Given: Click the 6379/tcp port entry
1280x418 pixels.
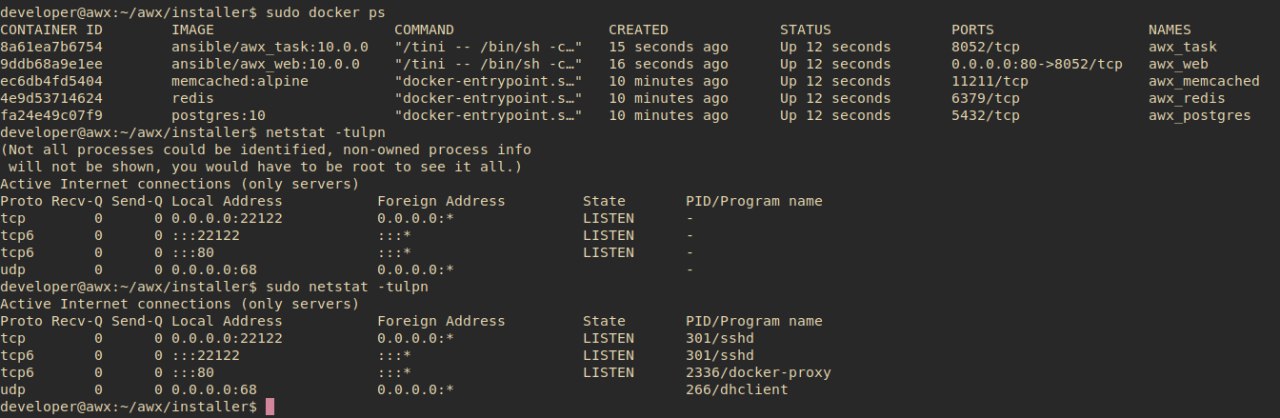Looking at the screenshot, I should pyautogui.click(x=985, y=98).
